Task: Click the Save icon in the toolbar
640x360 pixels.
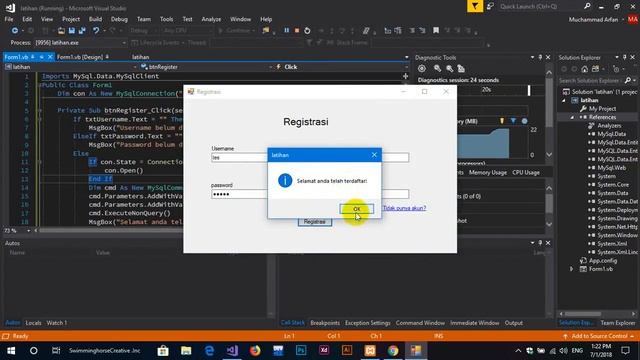Action: [x=72, y=31]
